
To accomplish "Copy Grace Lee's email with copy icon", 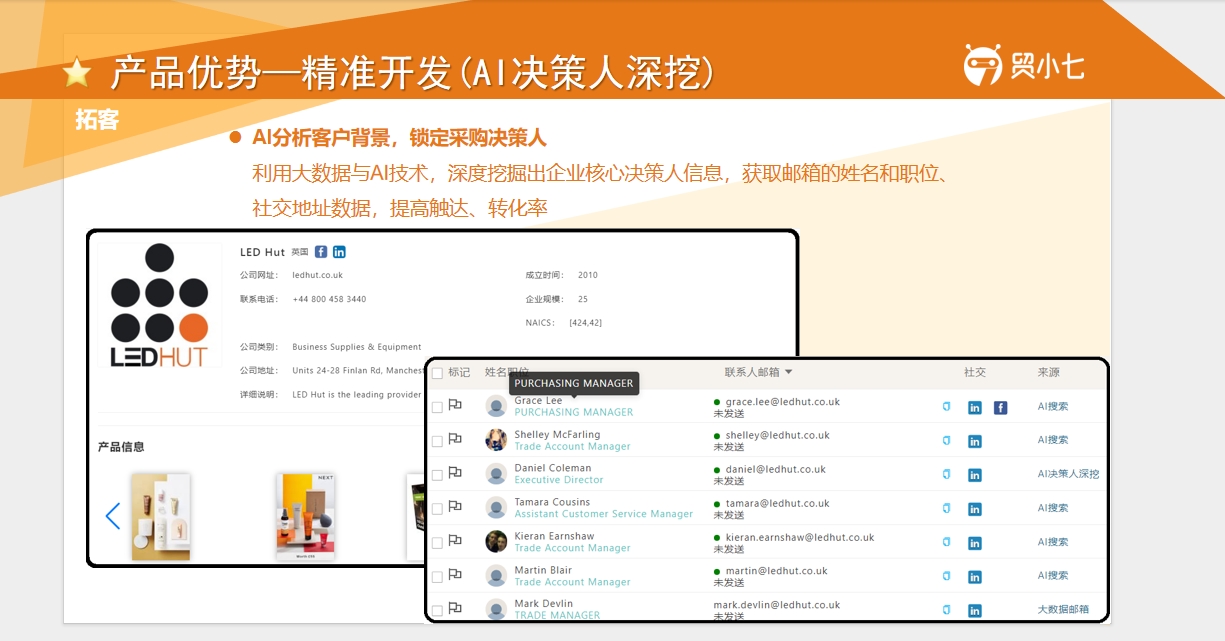I will pyautogui.click(x=947, y=407).
